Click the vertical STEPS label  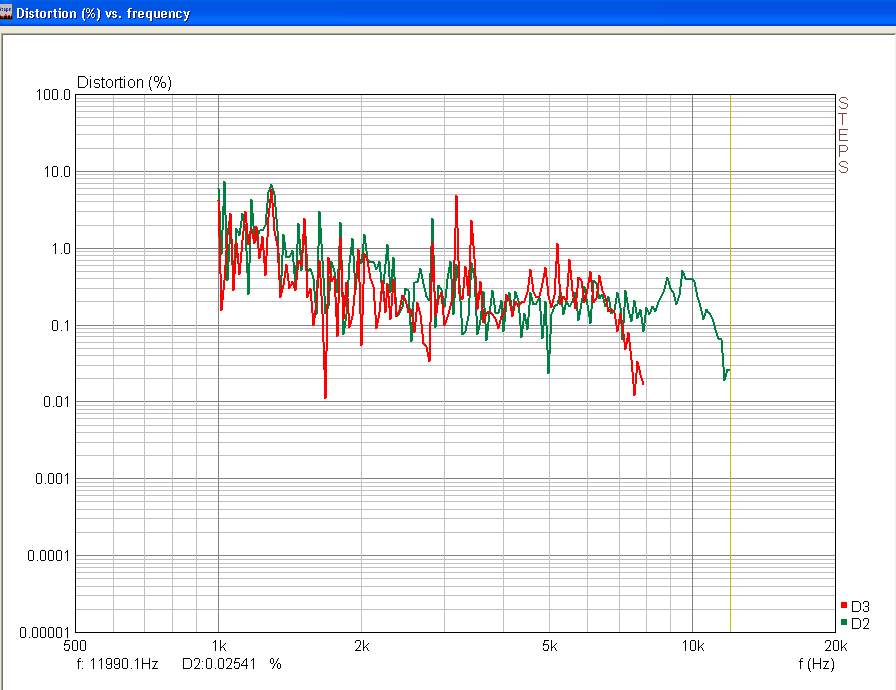coord(843,135)
